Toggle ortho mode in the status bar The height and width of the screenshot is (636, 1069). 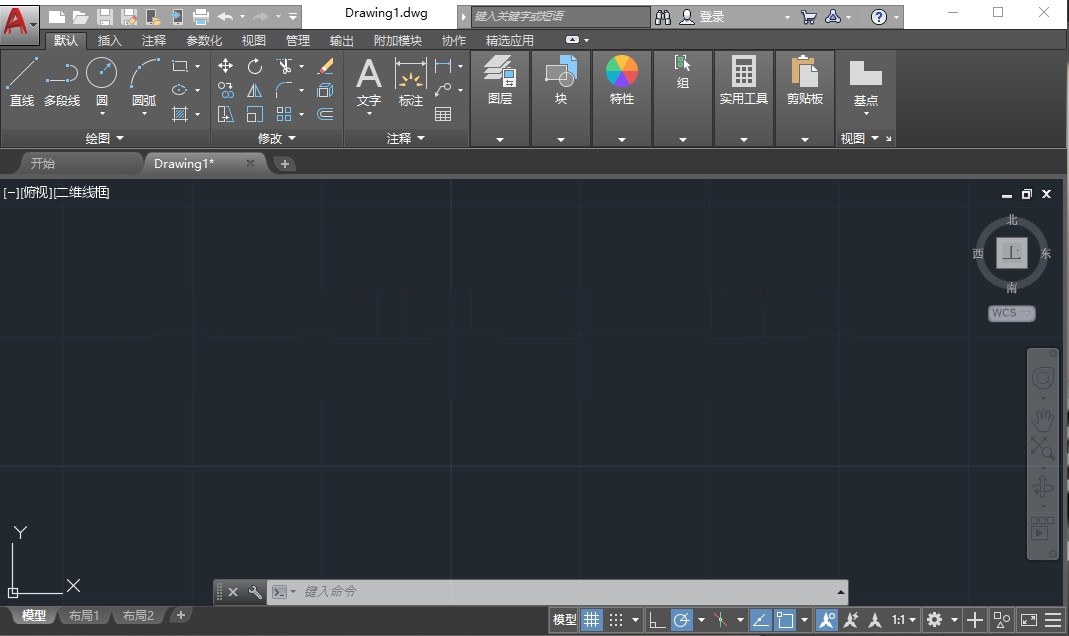[x=657, y=620]
